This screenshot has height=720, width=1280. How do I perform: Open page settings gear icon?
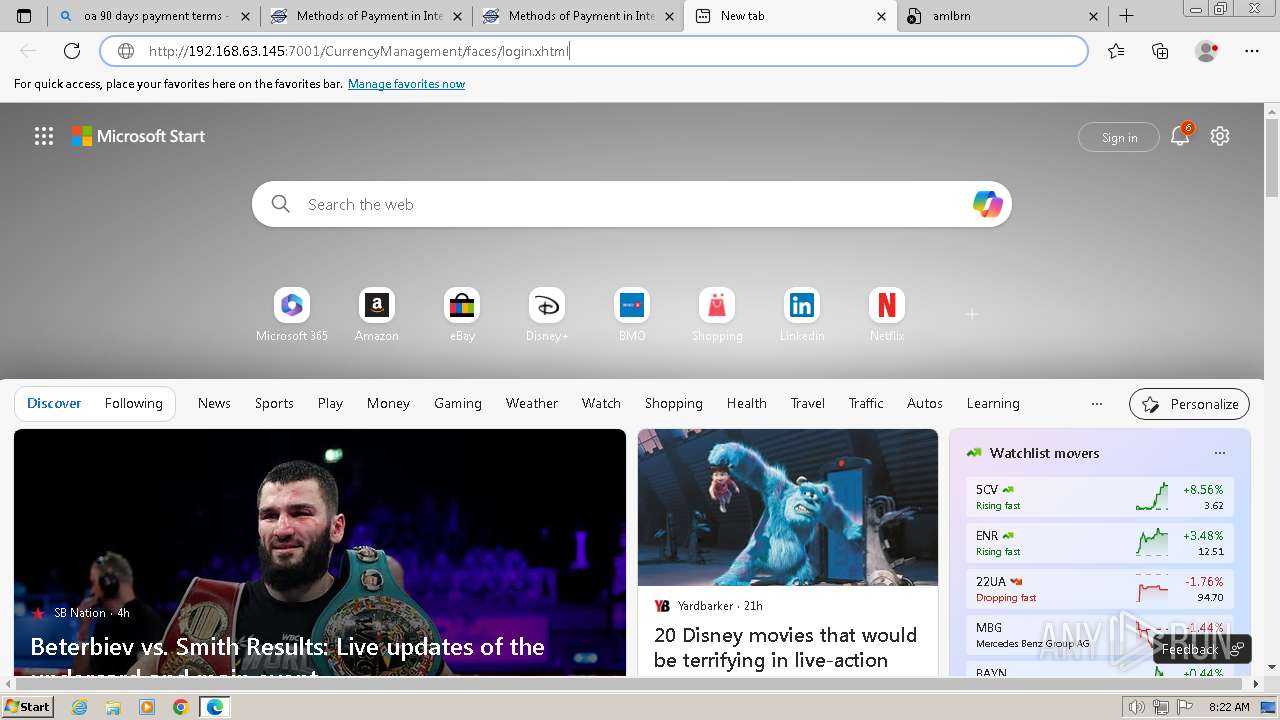coord(1220,136)
